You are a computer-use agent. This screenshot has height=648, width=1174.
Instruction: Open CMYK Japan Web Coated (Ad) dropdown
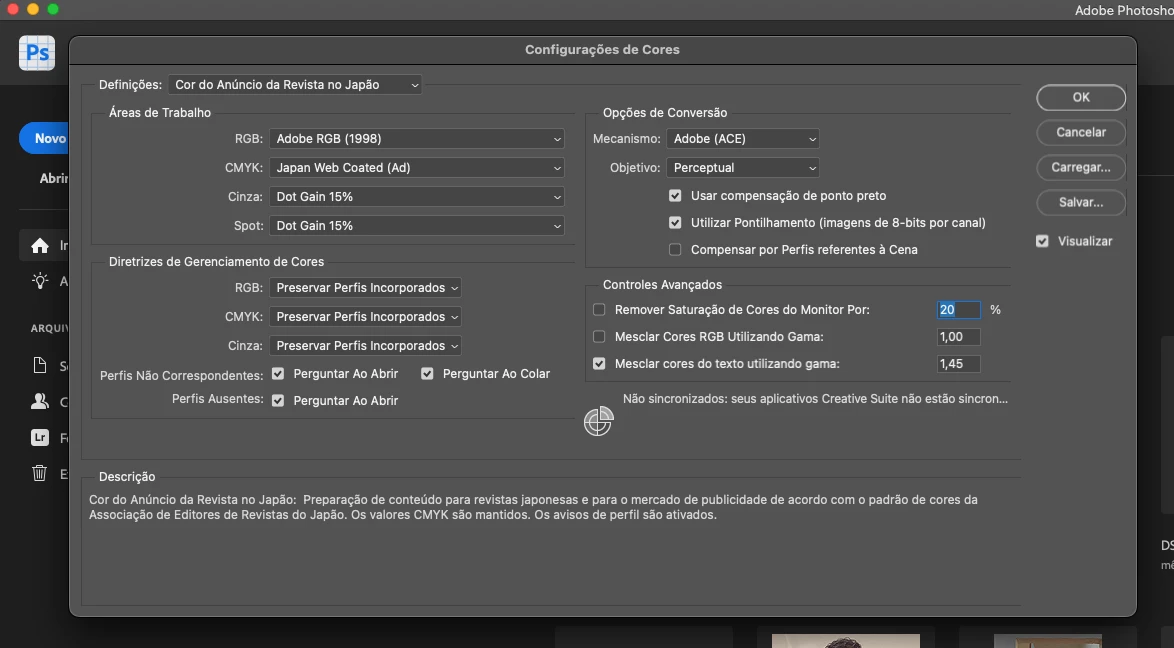coord(417,168)
